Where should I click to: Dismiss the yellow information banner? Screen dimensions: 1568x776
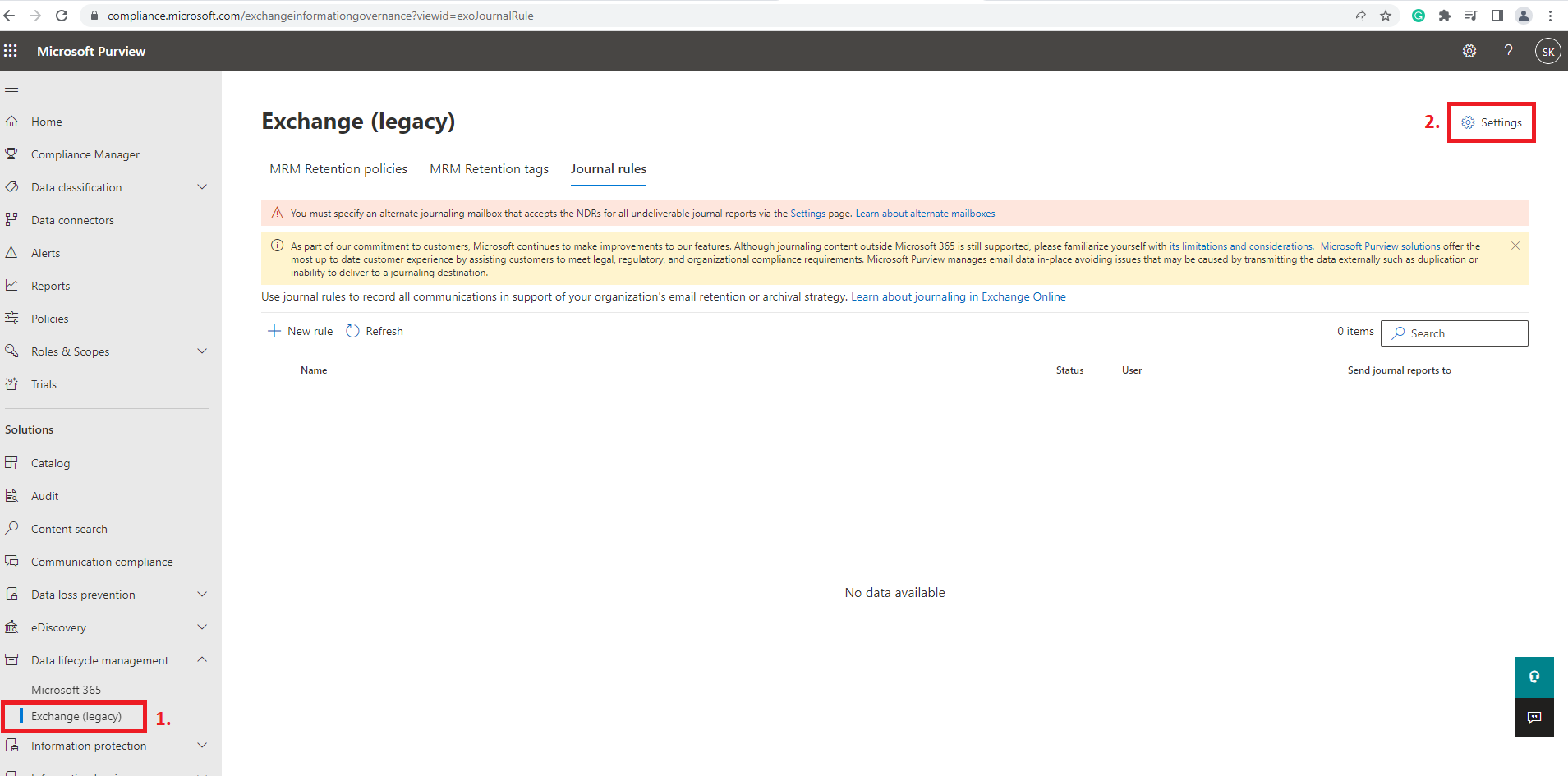pos(1515,246)
